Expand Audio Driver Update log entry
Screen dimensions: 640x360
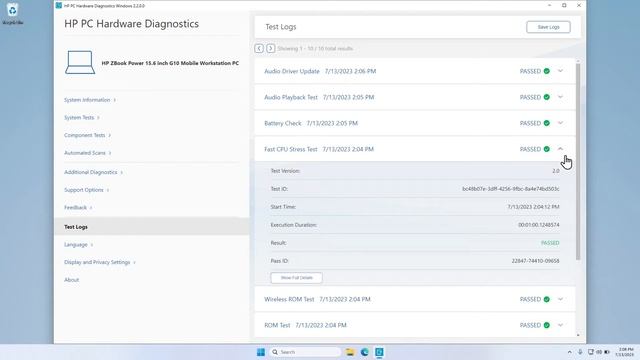[x=560, y=71]
